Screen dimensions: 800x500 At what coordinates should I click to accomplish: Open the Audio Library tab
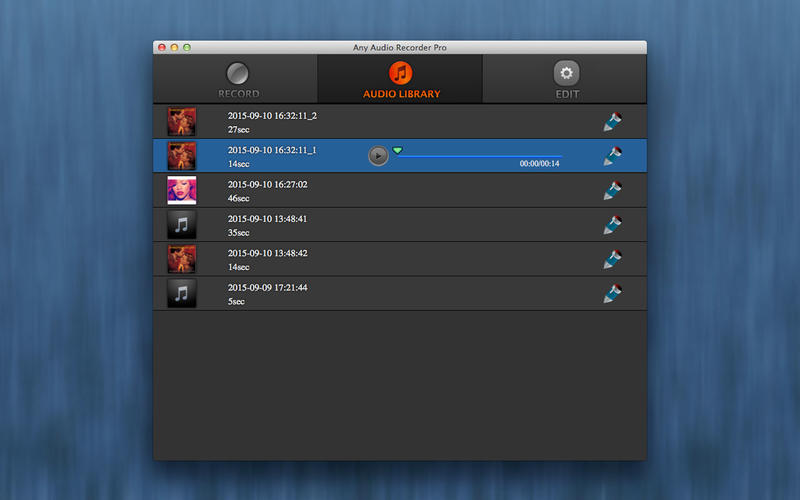(400, 79)
